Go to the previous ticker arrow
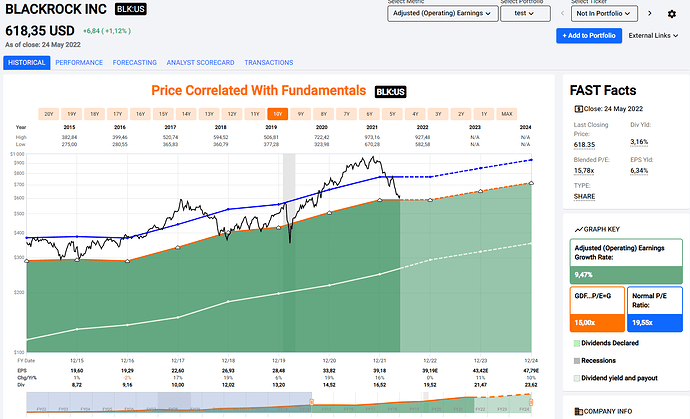The height and width of the screenshot is (419, 690). (562, 13)
